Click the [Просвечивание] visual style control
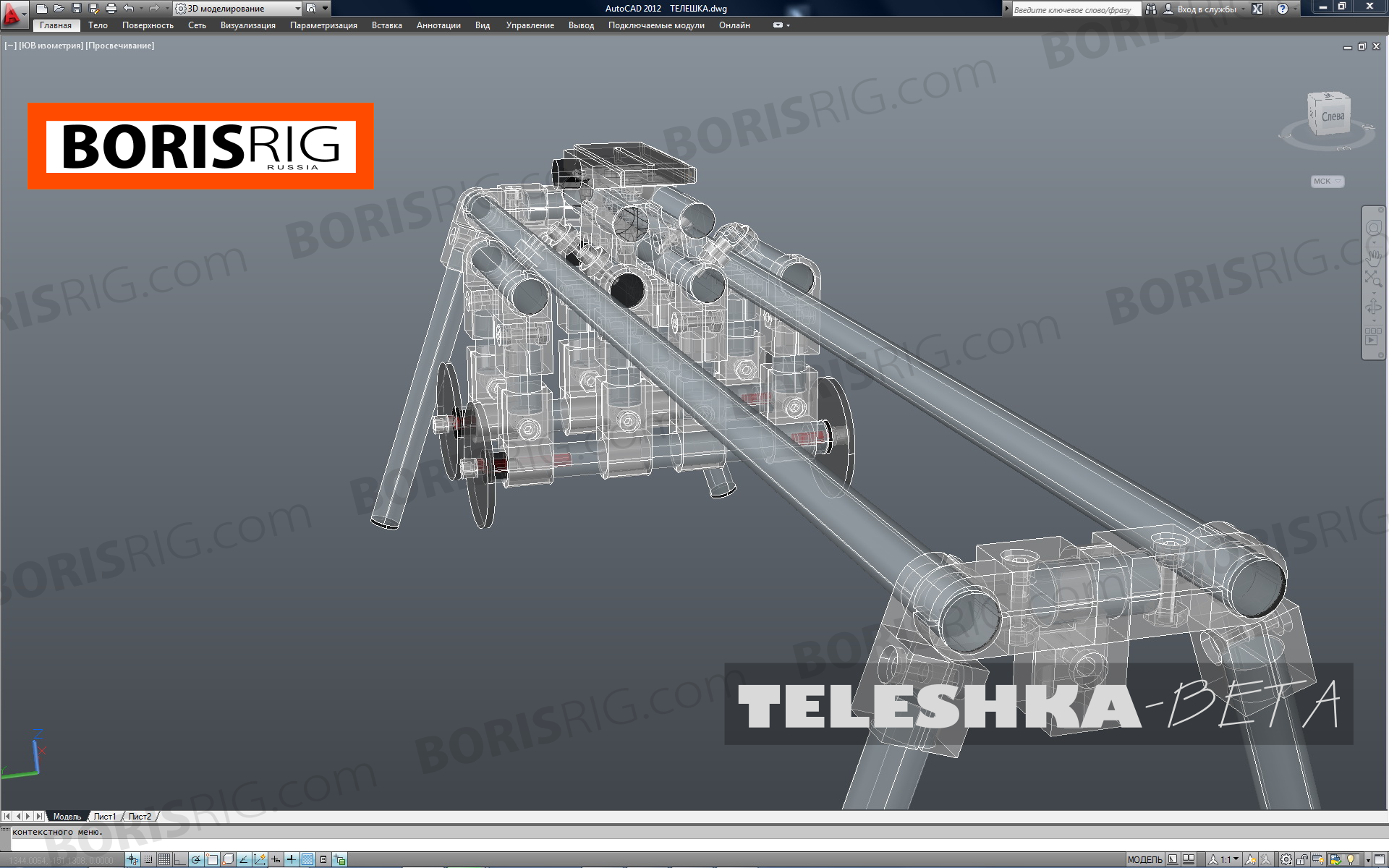 click(x=120, y=46)
